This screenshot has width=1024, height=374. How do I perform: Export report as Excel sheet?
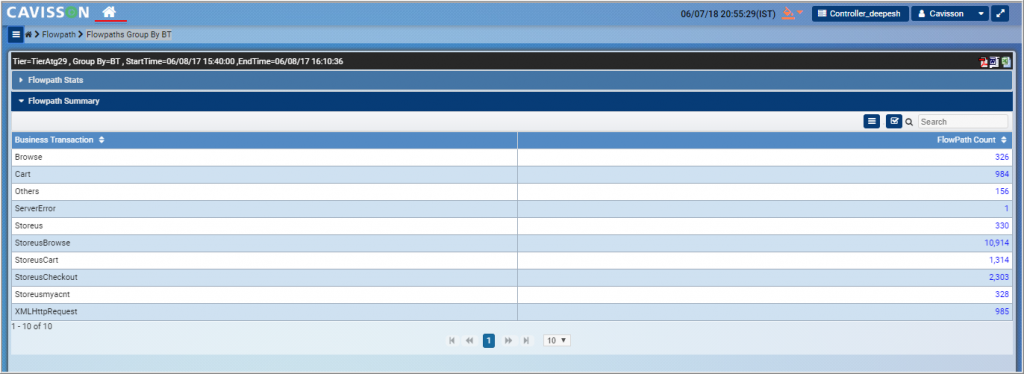(1006, 62)
